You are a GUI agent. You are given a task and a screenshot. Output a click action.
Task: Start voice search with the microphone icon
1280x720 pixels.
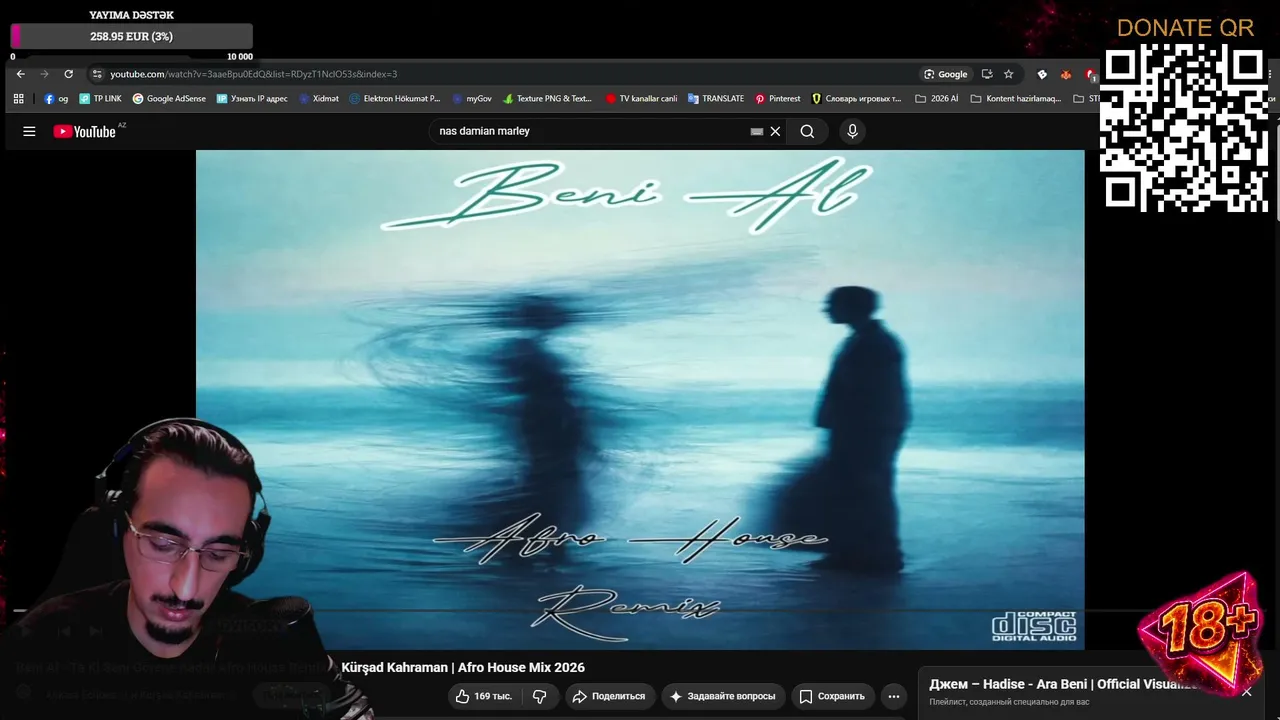coord(852,131)
